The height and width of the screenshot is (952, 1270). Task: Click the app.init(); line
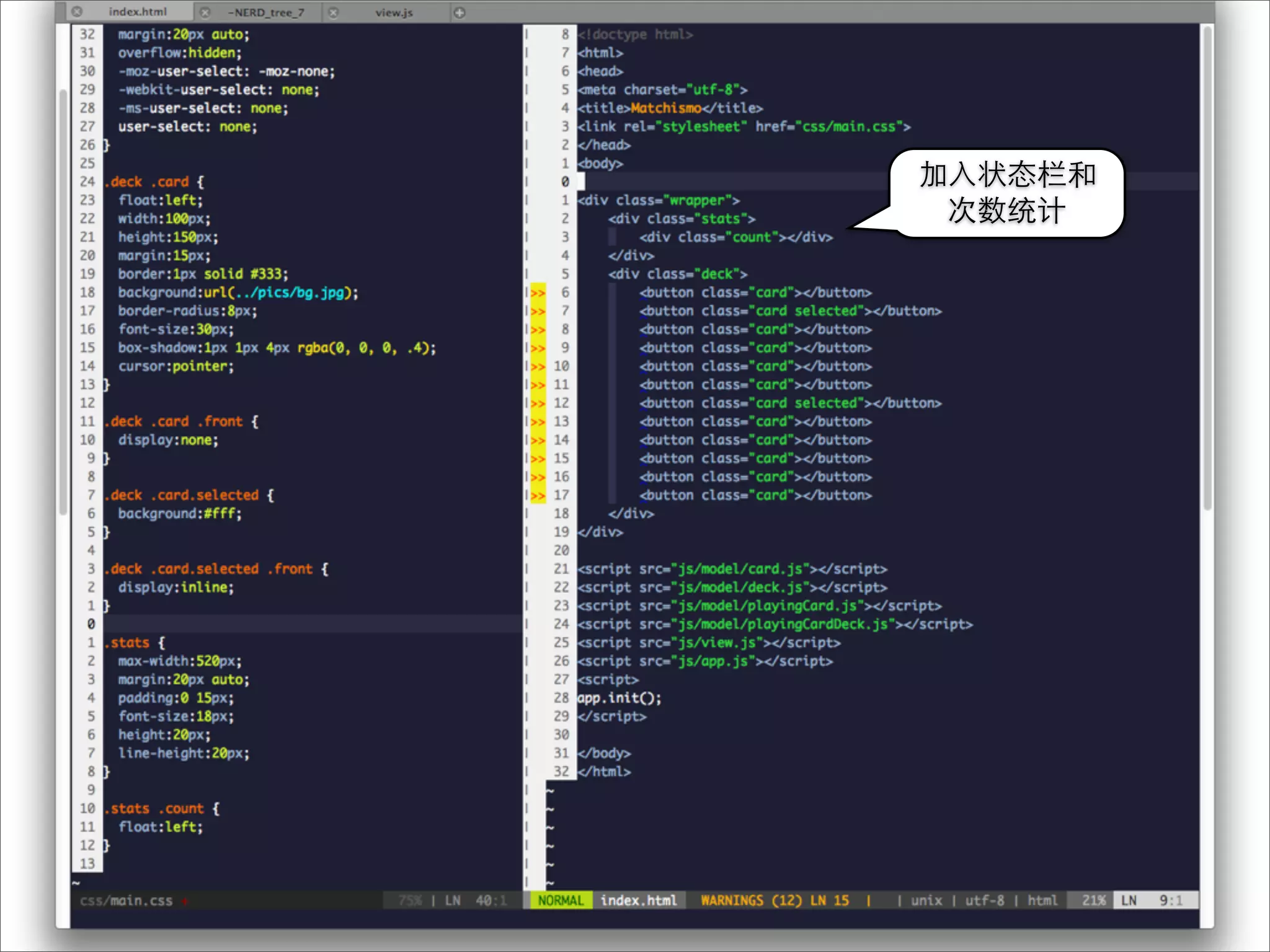pos(619,699)
